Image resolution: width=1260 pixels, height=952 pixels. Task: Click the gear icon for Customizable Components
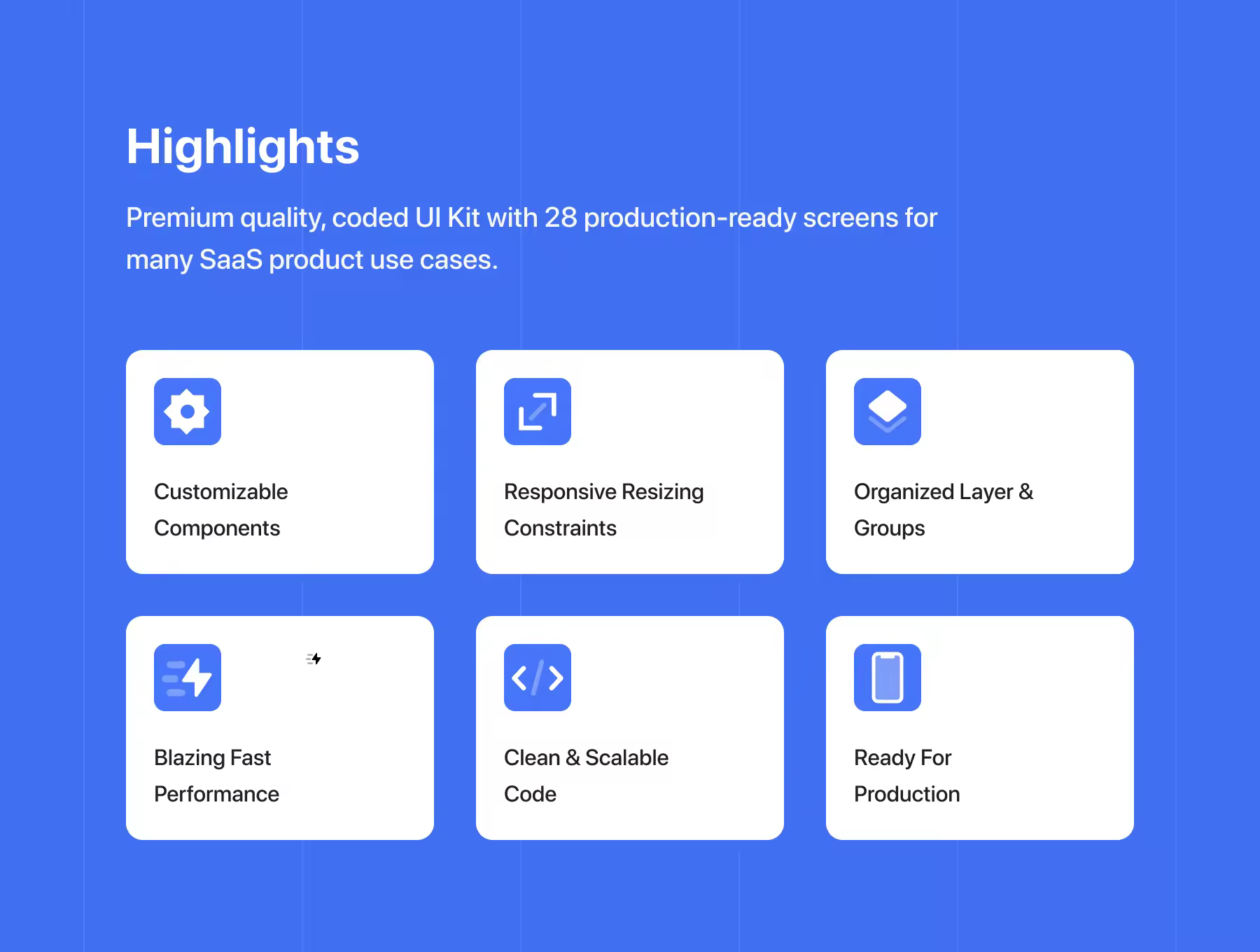pyautogui.click(x=188, y=412)
